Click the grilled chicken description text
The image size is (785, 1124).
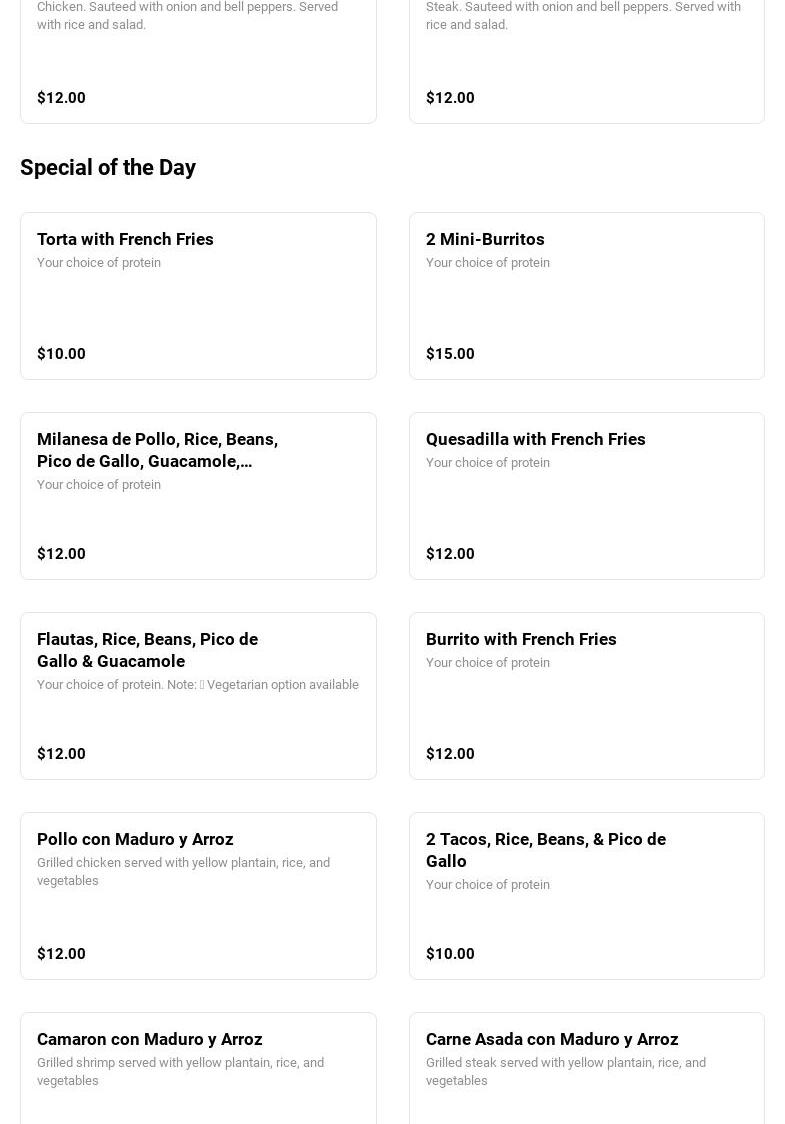click(183, 871)
